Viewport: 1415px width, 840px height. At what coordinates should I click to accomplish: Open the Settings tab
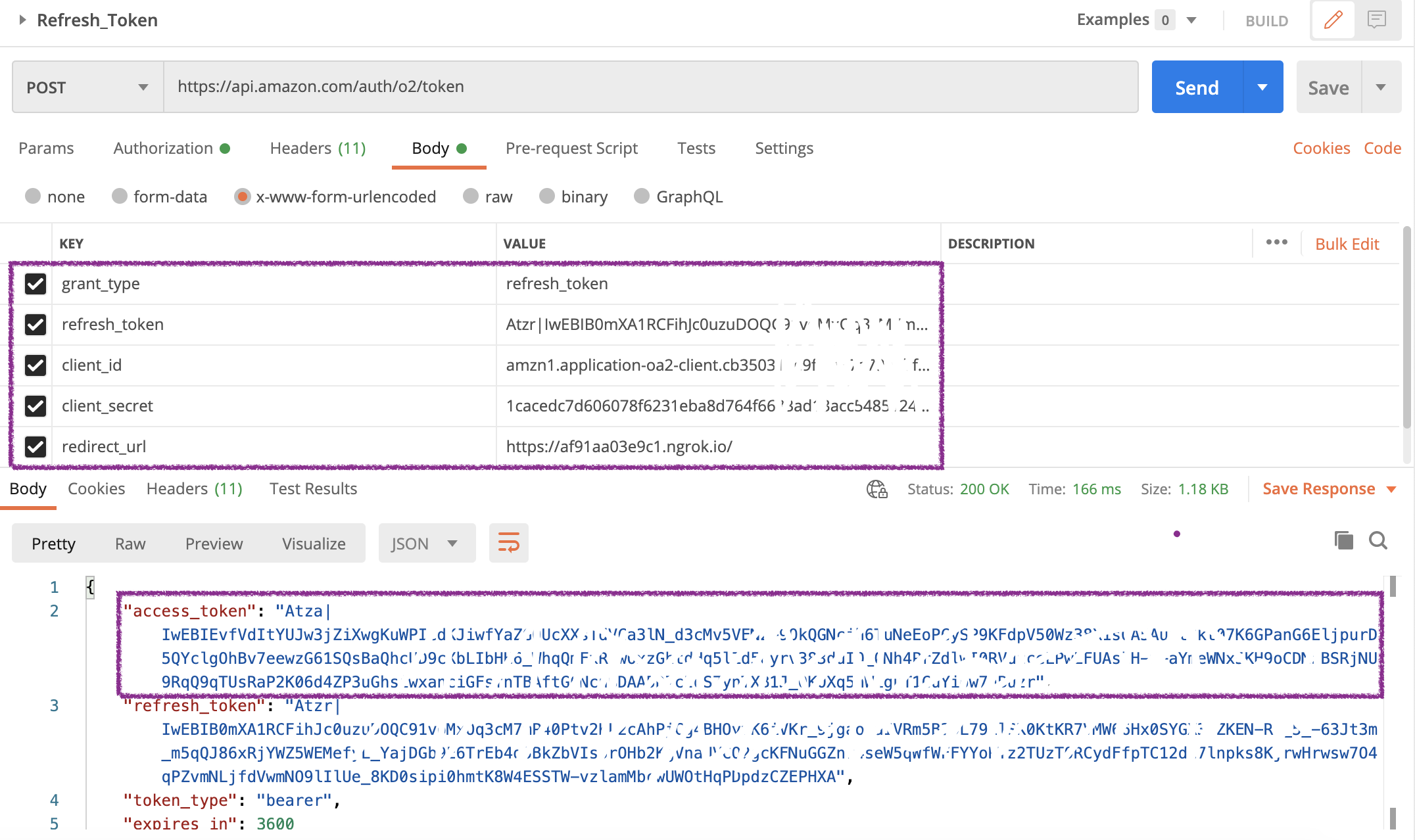point(784,148)
